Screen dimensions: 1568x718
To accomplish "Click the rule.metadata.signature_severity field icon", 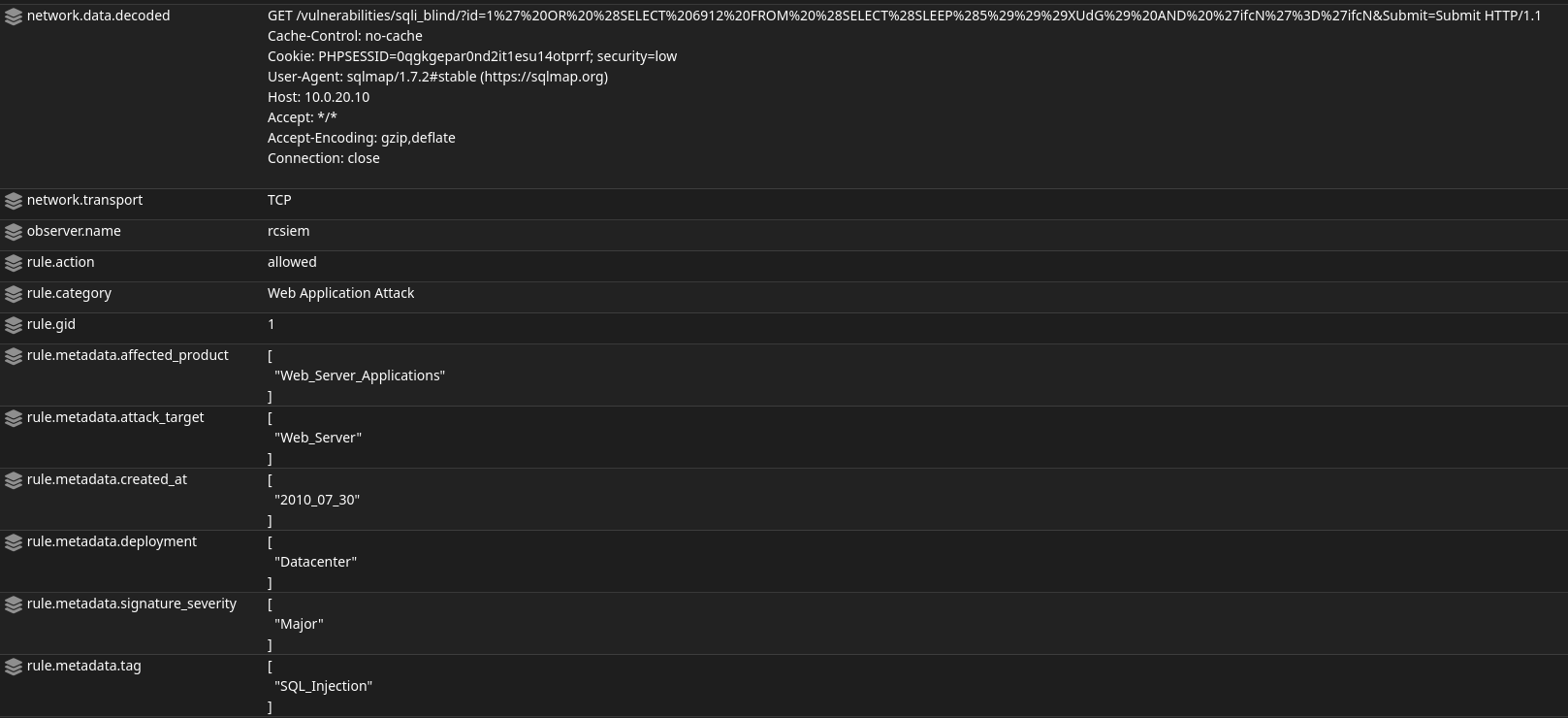I will click(14, 604).
